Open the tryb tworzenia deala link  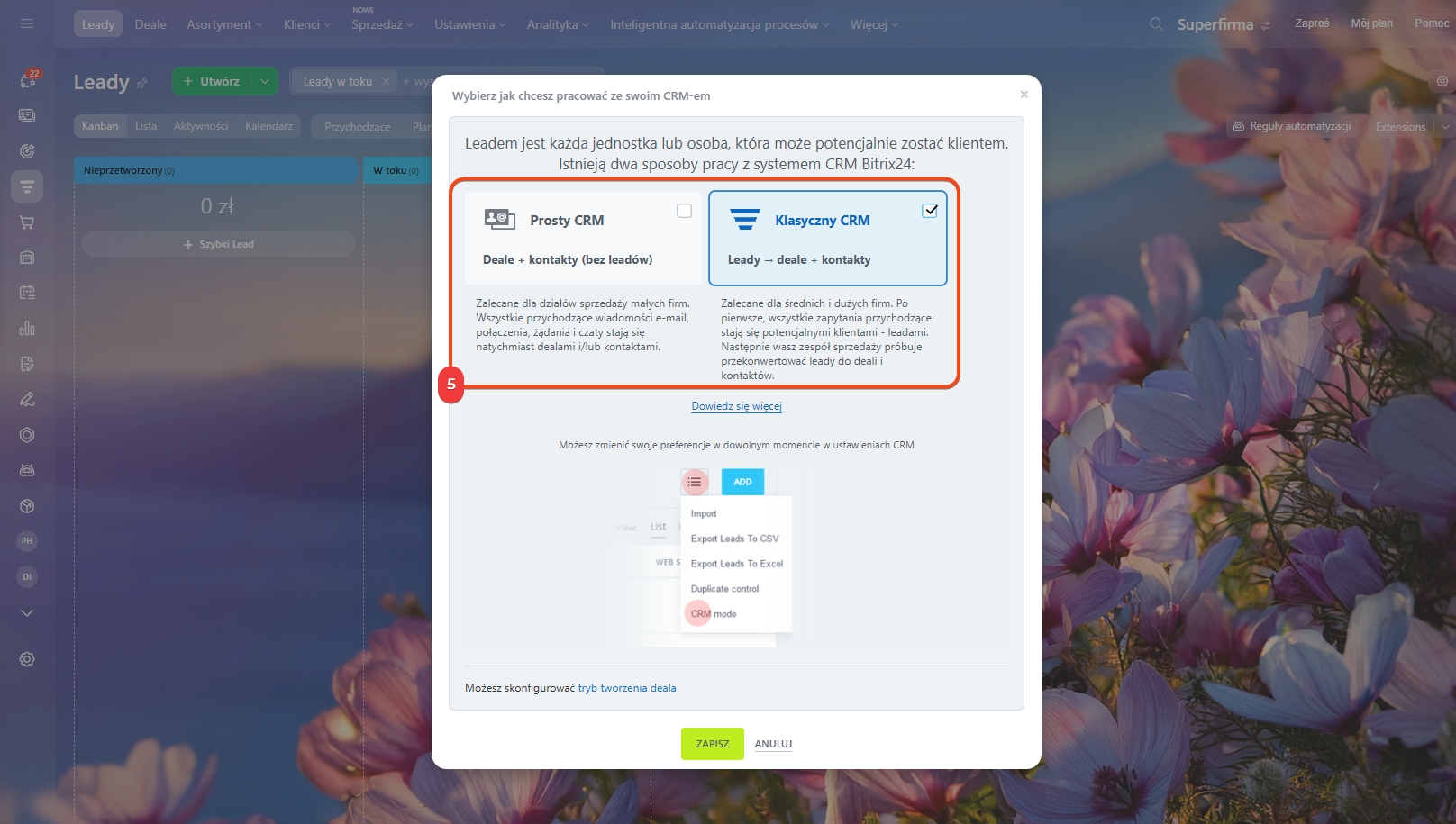click(x=627, y=688)
